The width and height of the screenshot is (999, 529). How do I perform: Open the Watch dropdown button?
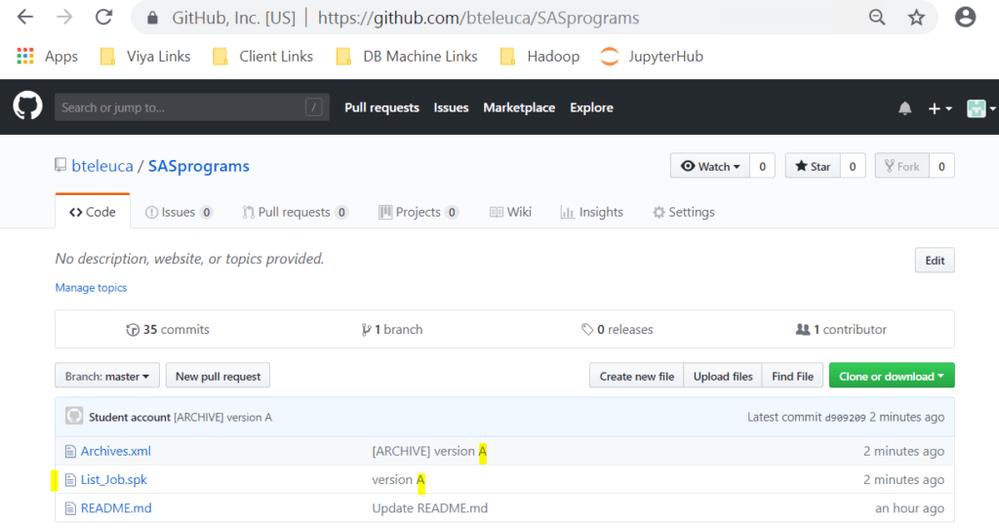[x=710, y=166]
